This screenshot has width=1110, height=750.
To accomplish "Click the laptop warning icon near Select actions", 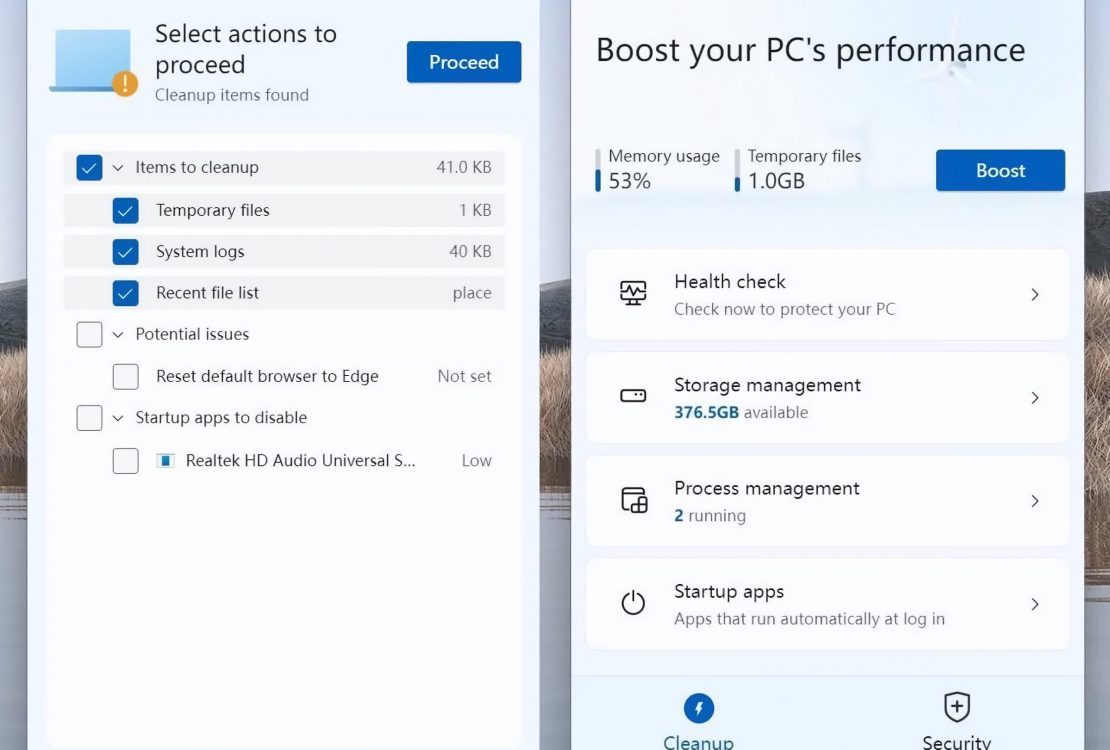I will click(93, 62).
